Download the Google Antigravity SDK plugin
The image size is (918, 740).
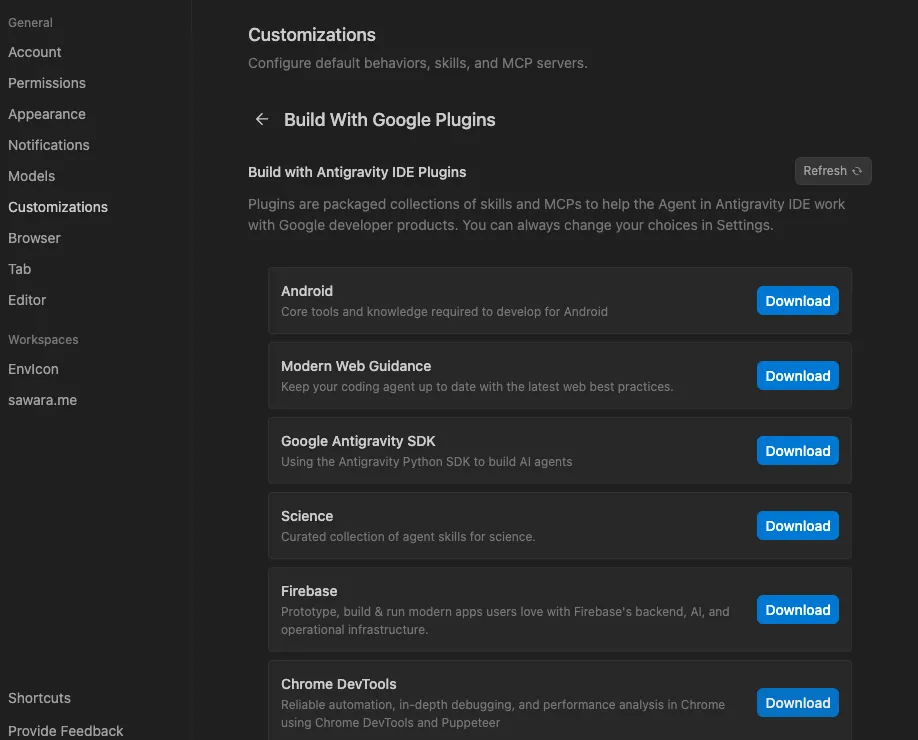(797, 451)
